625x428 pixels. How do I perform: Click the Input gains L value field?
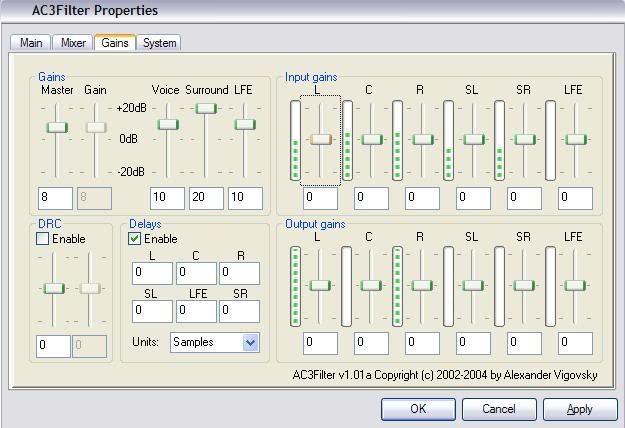point(320,198)
